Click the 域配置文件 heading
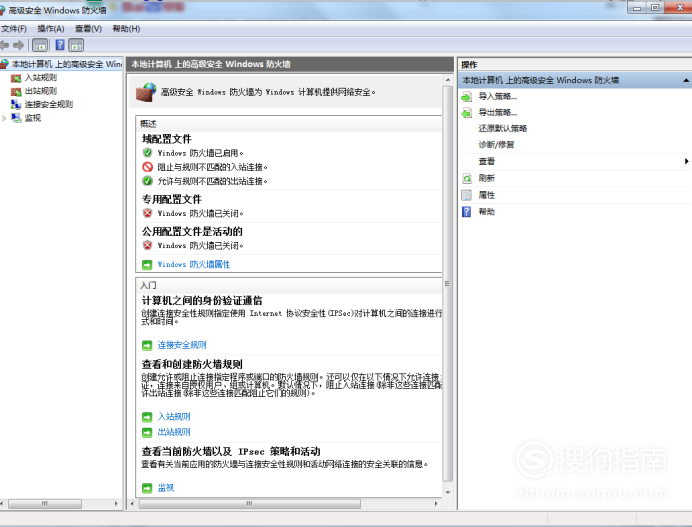The image size is (692, 527). (x=167, y=139)
